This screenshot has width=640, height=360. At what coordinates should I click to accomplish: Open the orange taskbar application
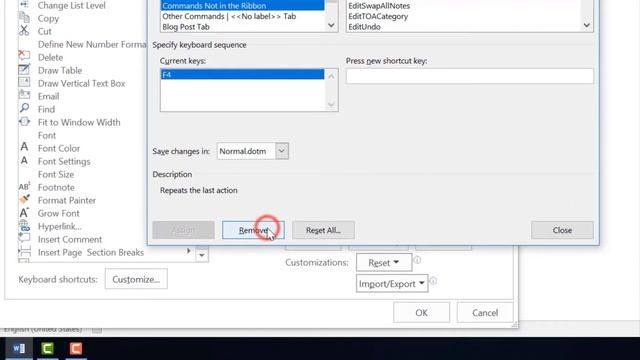coord(76,348)
